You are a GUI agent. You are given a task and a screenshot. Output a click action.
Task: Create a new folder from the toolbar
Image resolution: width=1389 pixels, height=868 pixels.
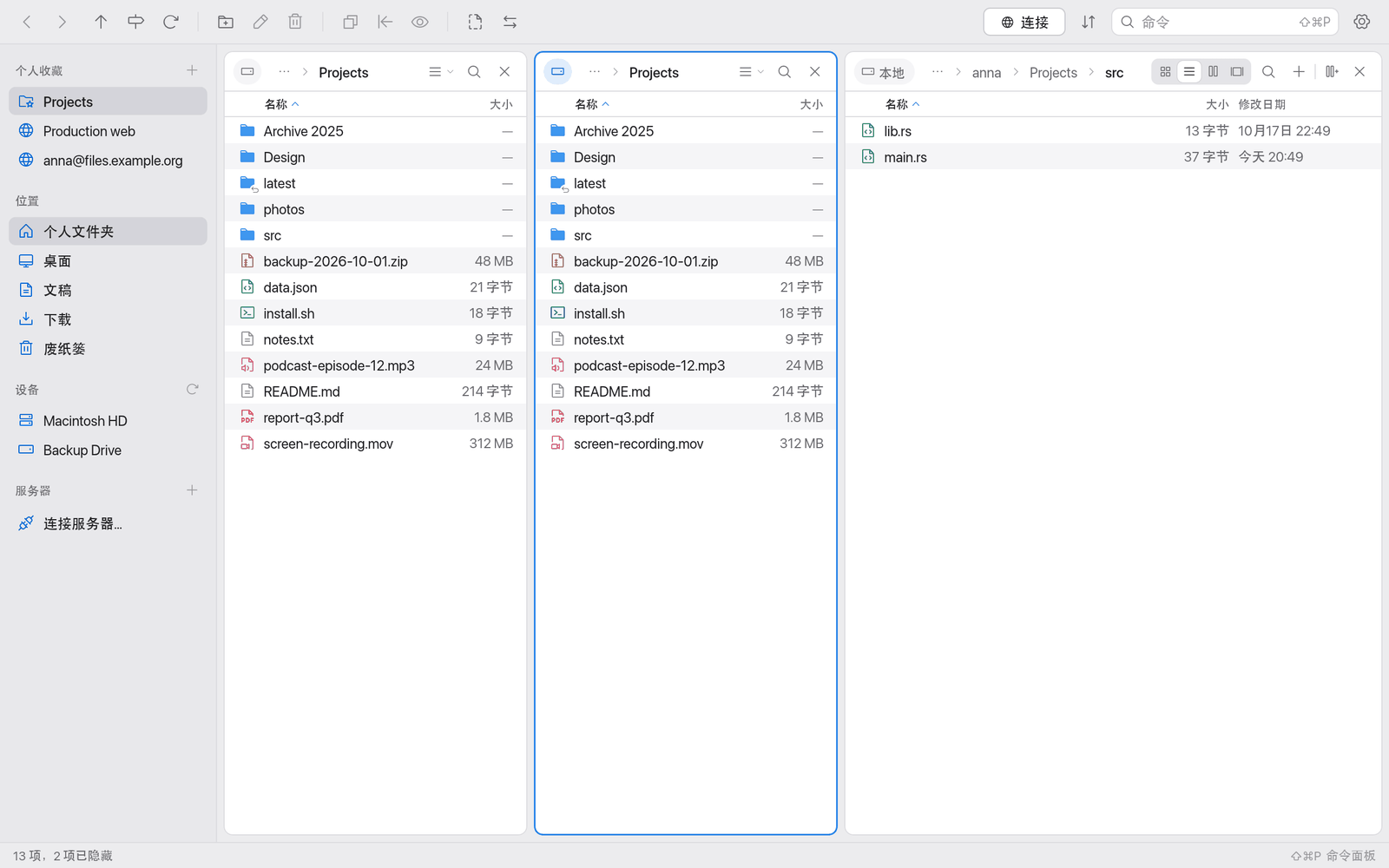(226, 22)
